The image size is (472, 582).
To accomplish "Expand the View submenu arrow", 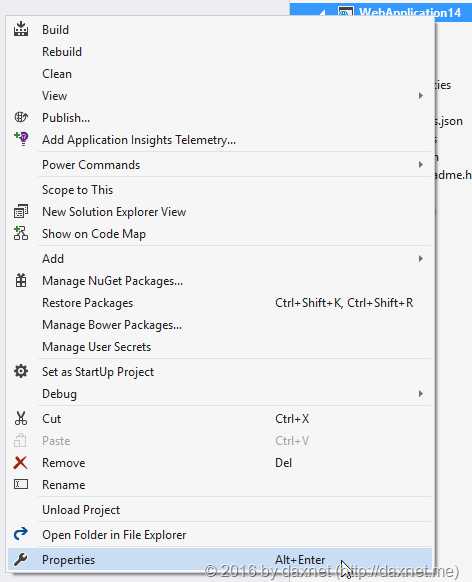I will [420, 96].
